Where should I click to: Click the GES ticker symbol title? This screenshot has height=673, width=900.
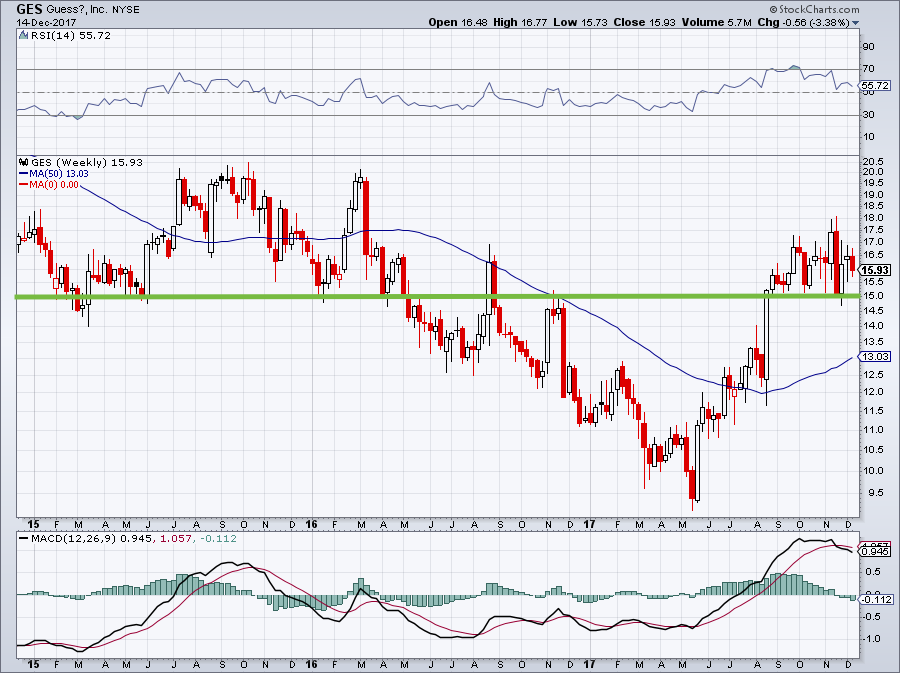(x=29, y=9)
